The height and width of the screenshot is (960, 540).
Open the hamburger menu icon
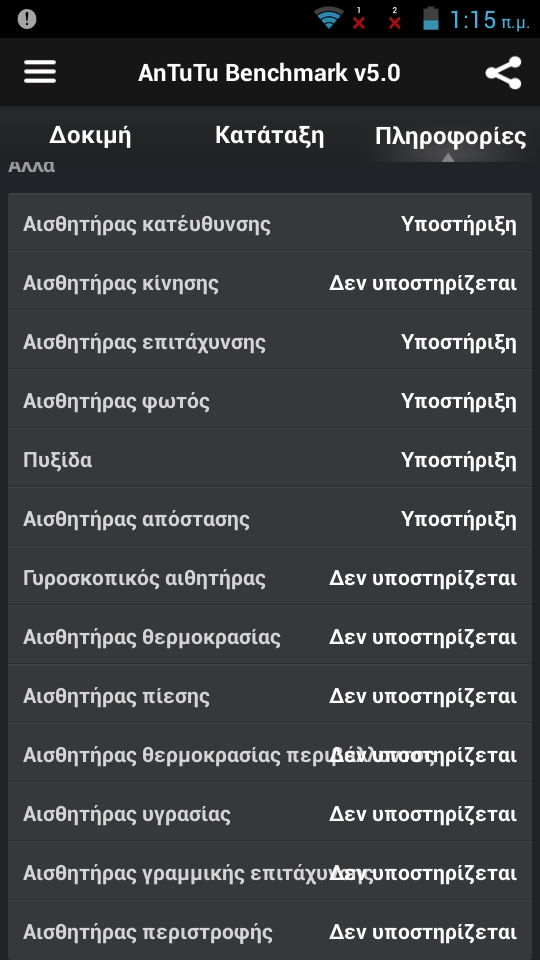click(x=40, y=72)
